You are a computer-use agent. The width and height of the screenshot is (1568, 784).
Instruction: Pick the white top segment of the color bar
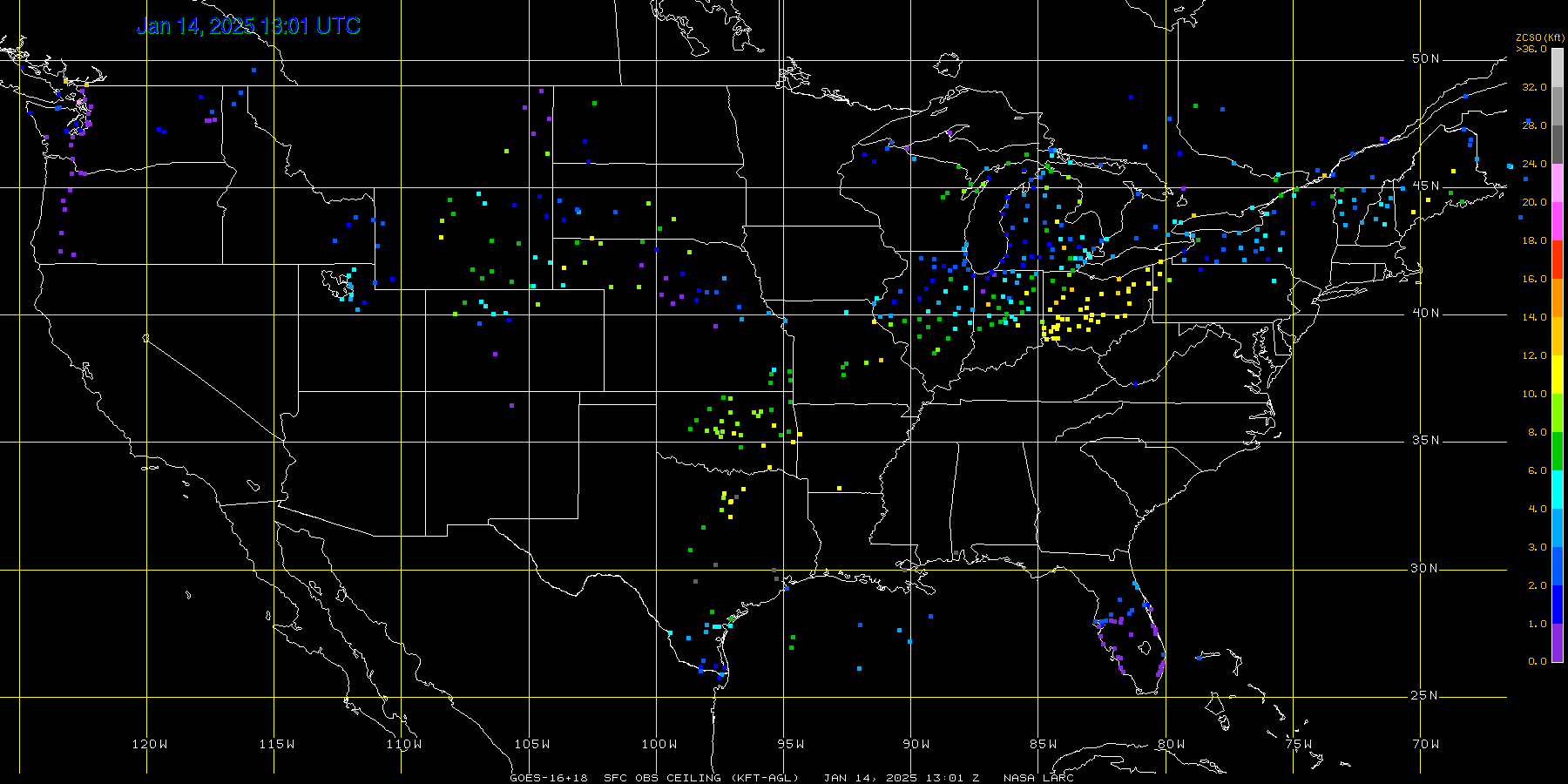pos(1558,68)
